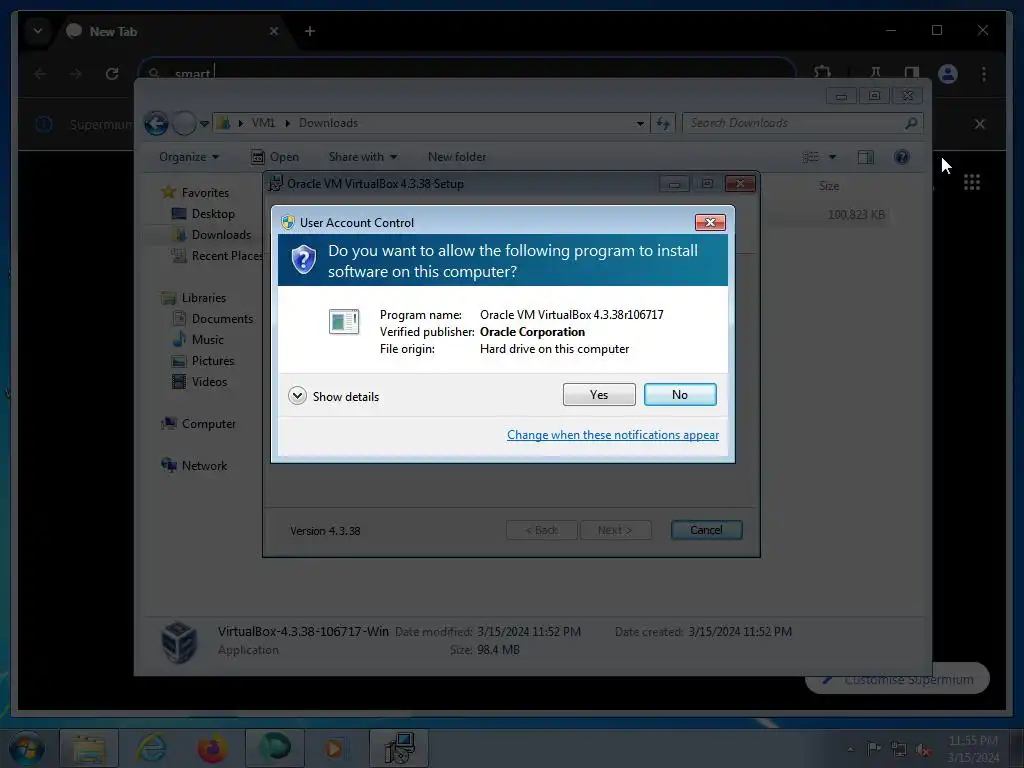Open browser profile avatar icon

click(948, 73)
